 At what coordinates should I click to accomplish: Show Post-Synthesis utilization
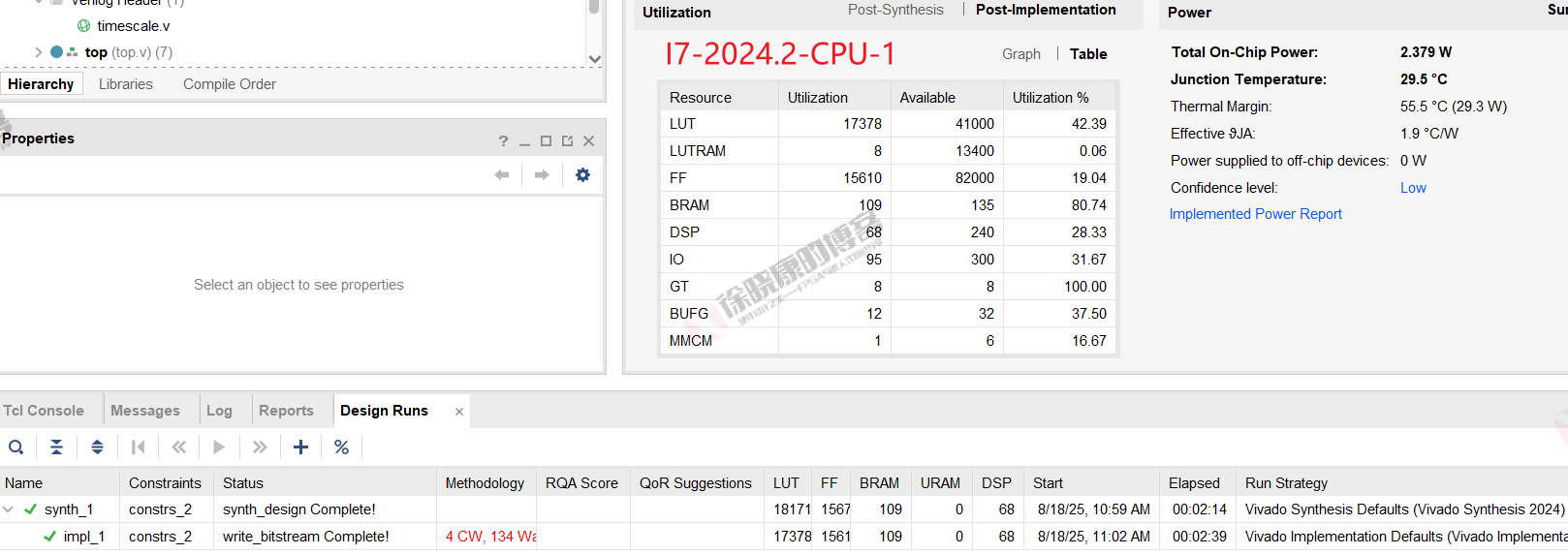click(x=895, y=10)
